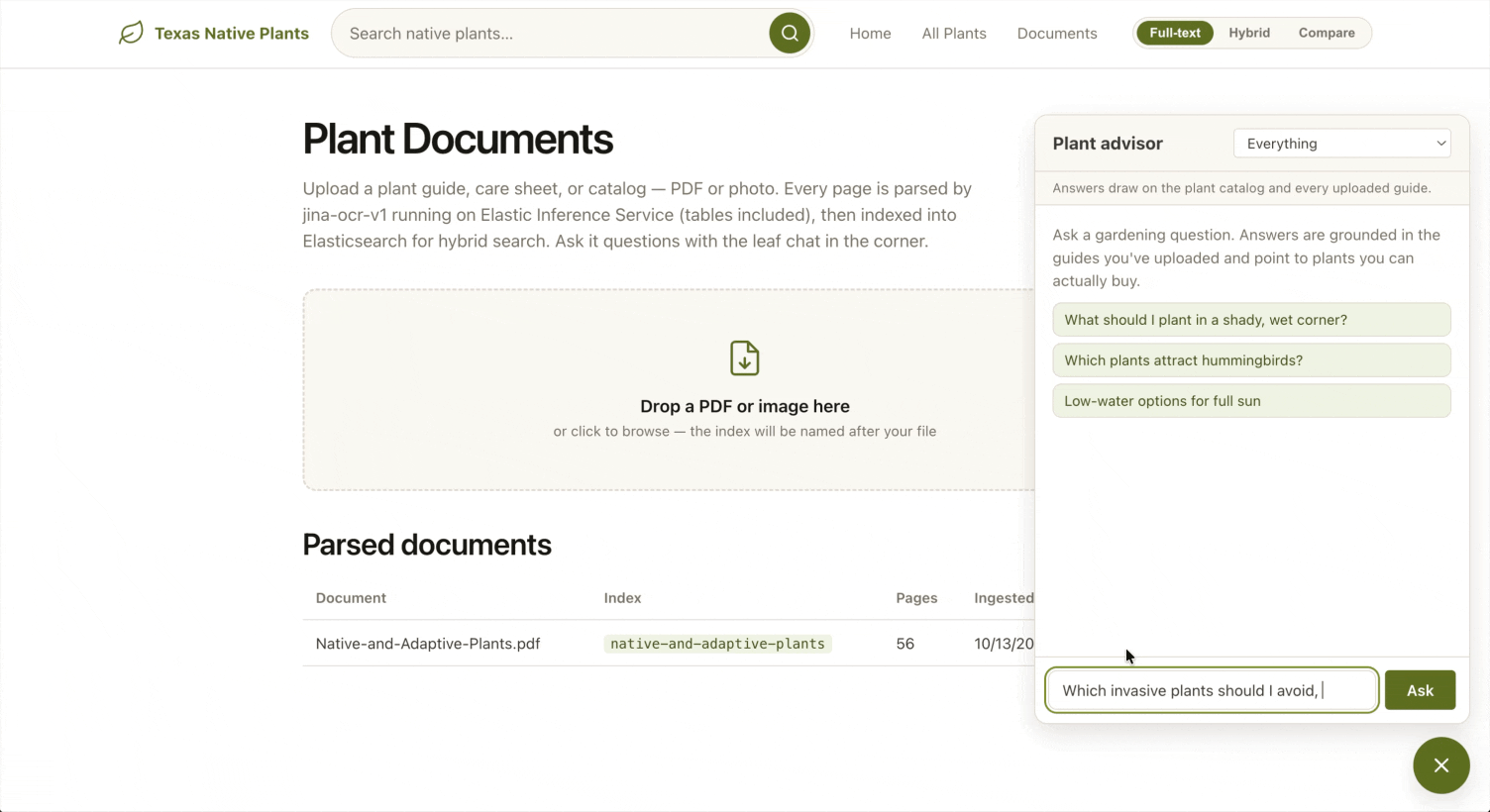Click the Index column header

622,598
